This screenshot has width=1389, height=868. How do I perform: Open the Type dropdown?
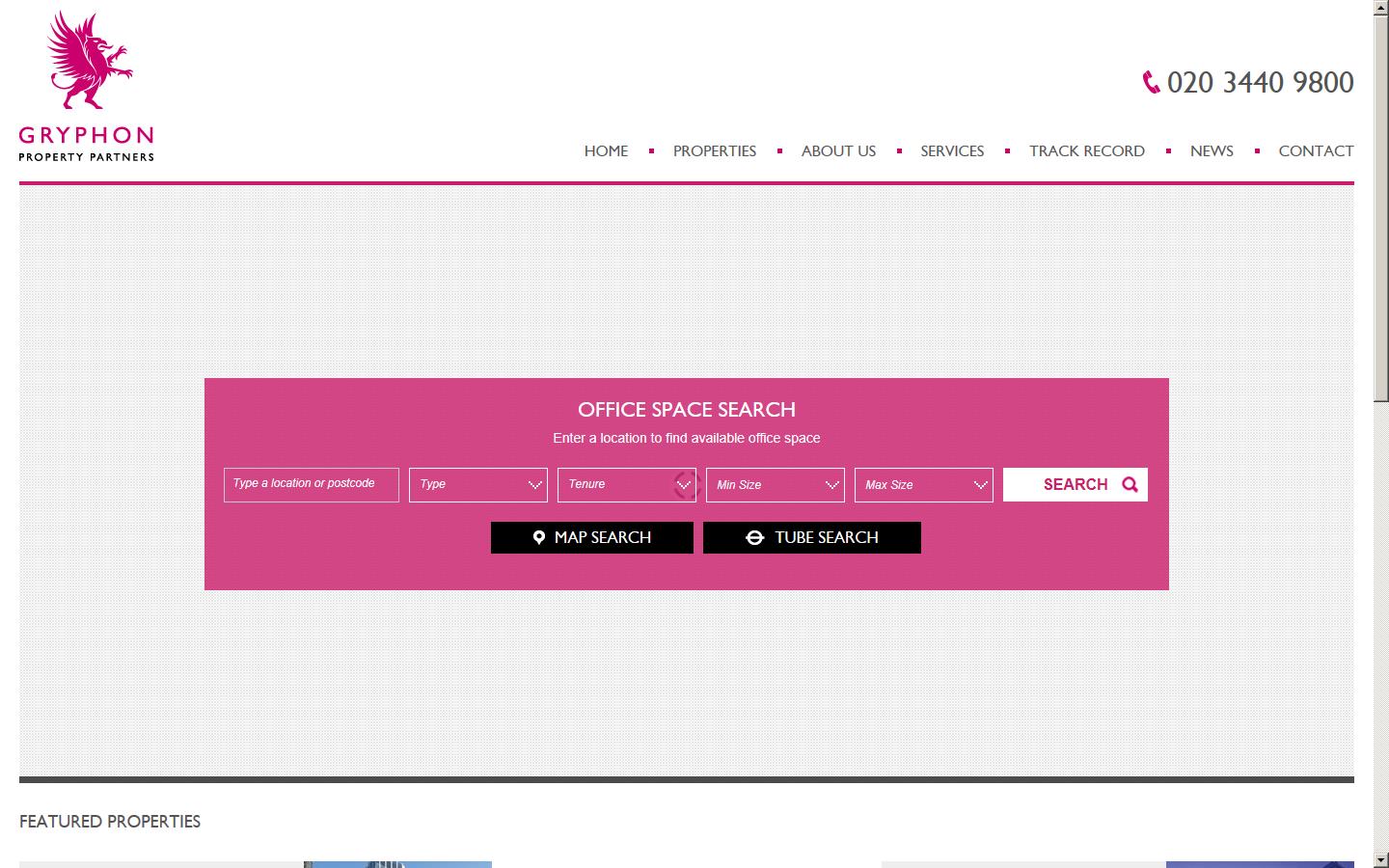coord(477,485)
